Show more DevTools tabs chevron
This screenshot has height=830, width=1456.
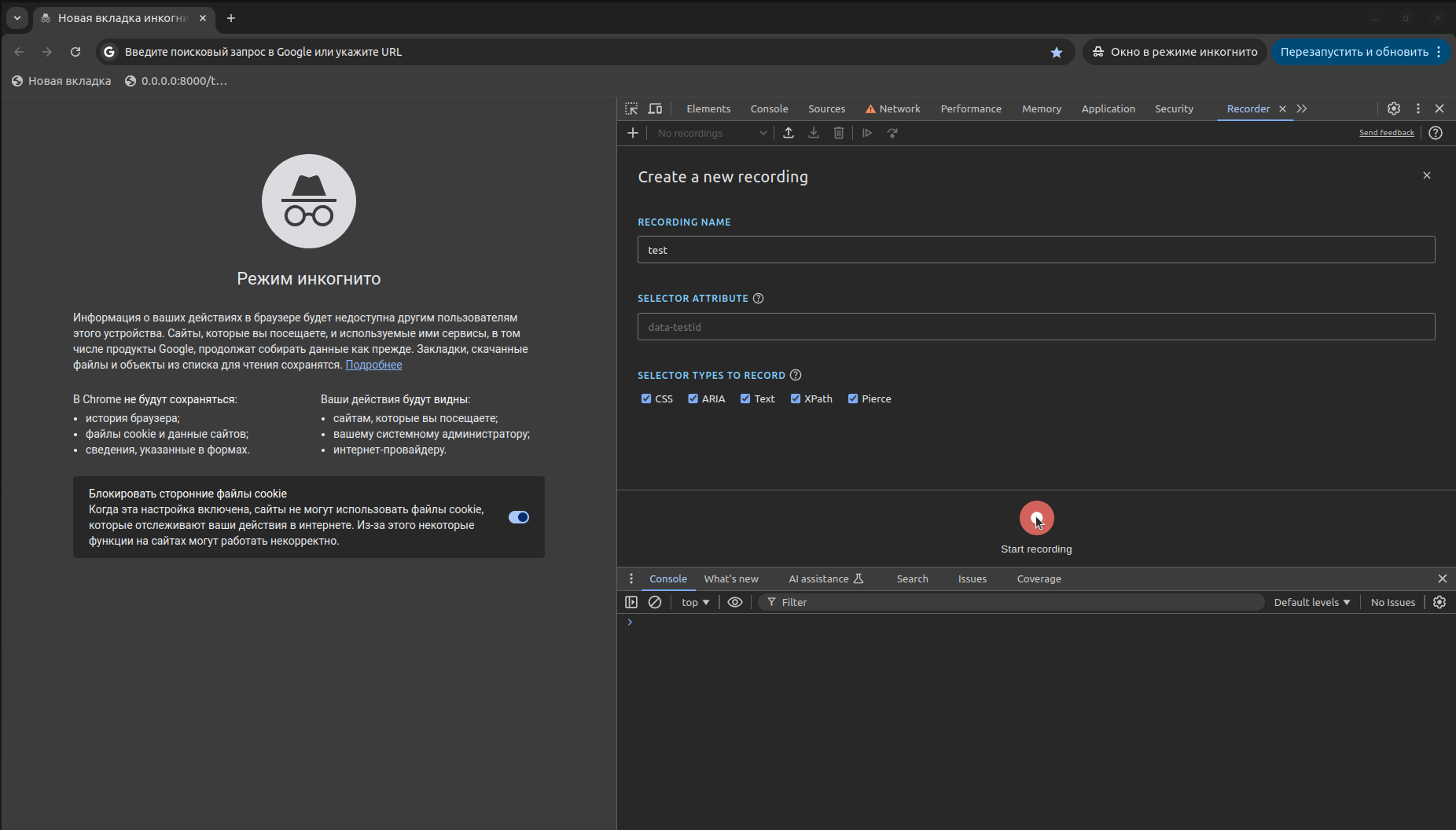click(1302, 108)
